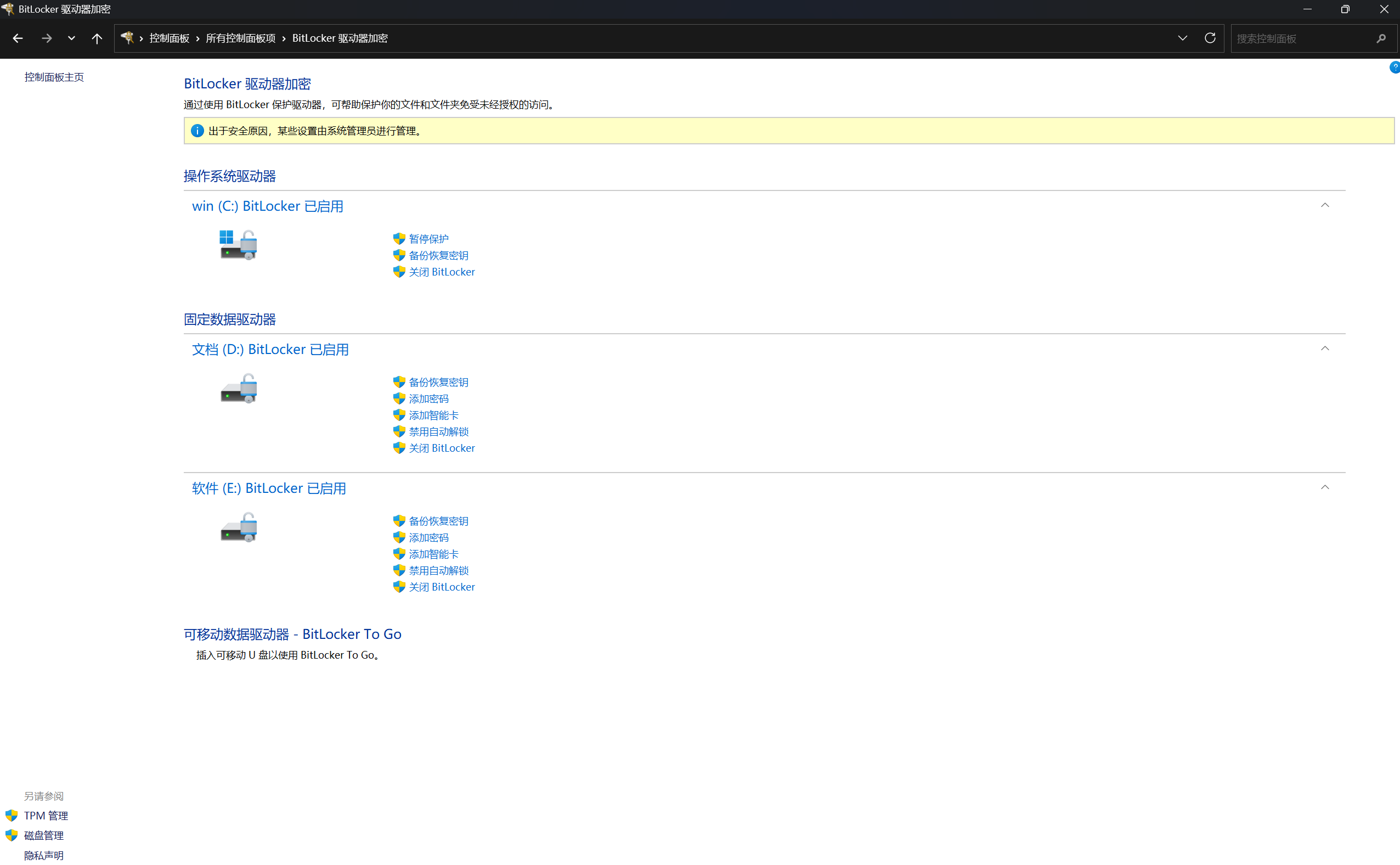Navigate to 所有控制面板项 in breadcrumb
1400x865 pixels.
coord(241,38)
